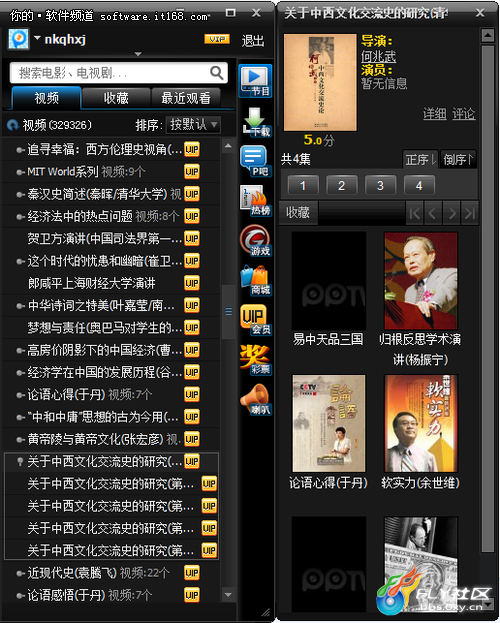
Task: Open the VIP 会员 membership icon
Action: tap(256, 320)
